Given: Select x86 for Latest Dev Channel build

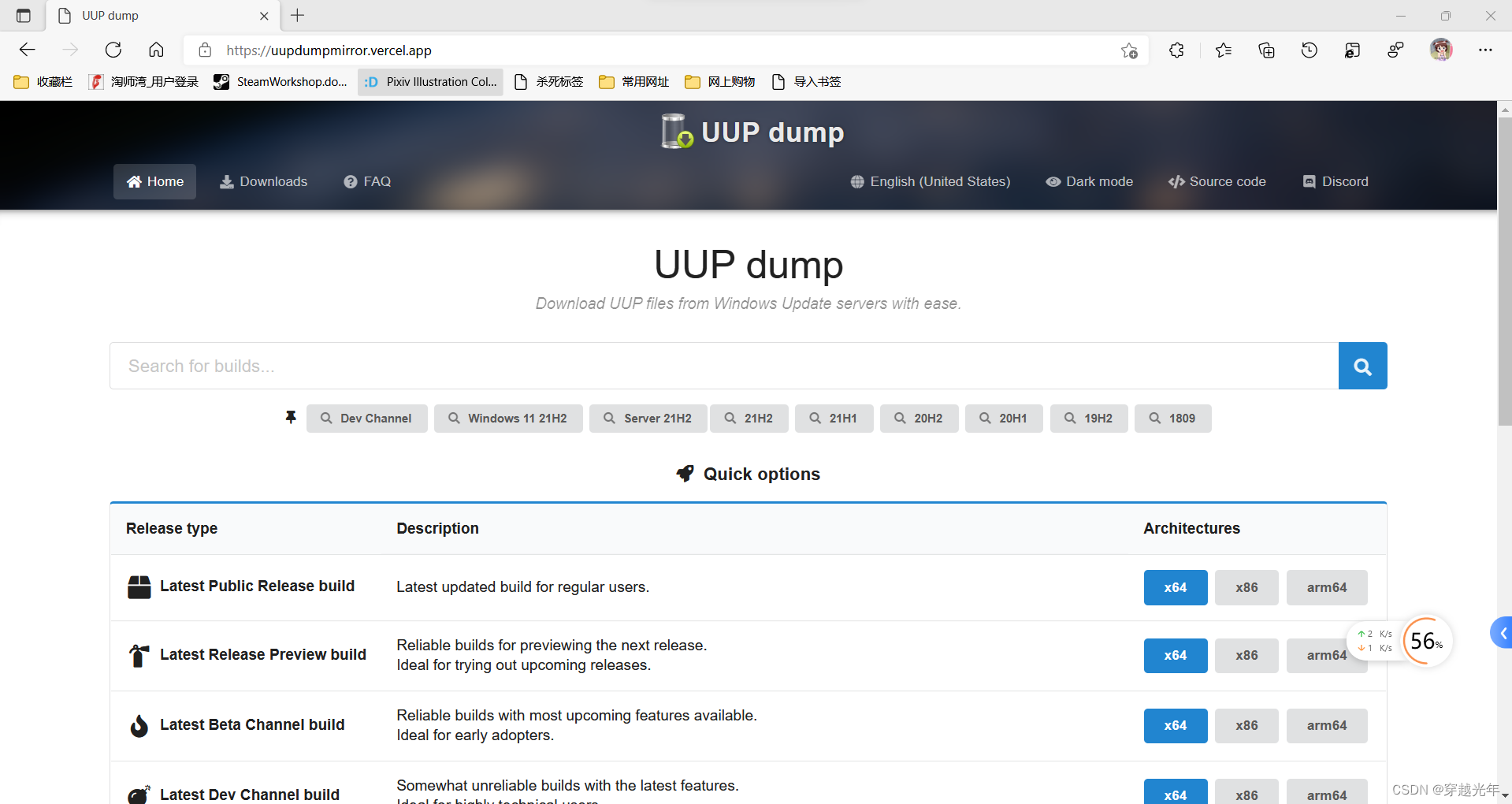Looking at the screenshot, I should point(1246,791).
